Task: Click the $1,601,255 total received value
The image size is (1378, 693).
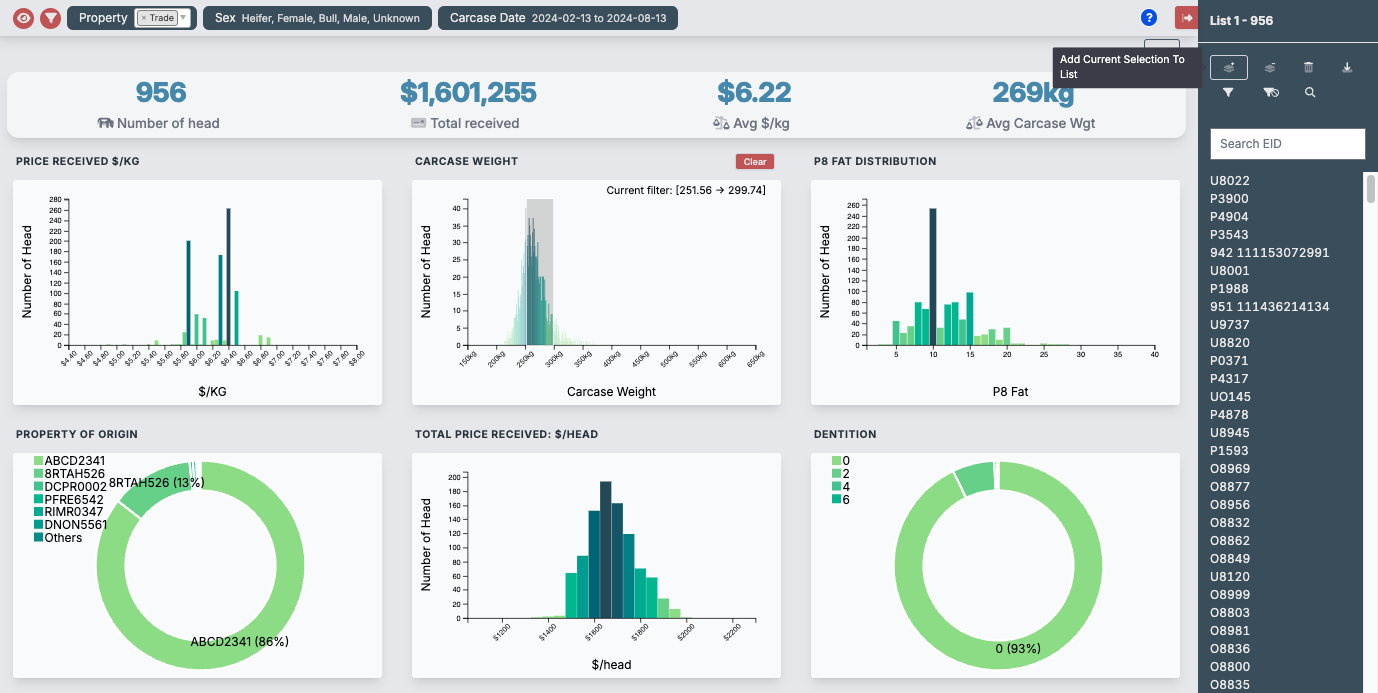Action: 468,93
